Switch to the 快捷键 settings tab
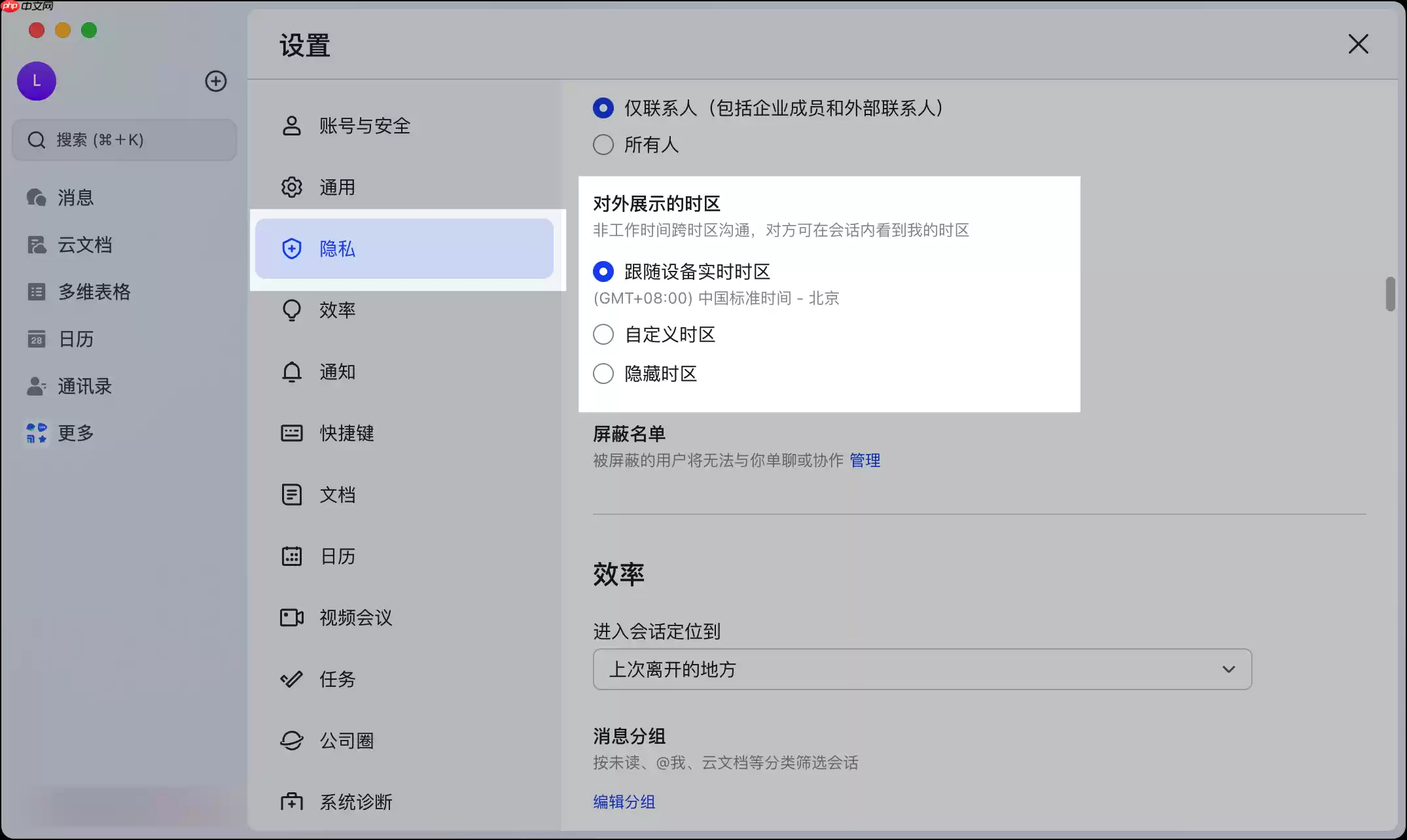This screenshot has height=840, width=1407. pos(347,433)
